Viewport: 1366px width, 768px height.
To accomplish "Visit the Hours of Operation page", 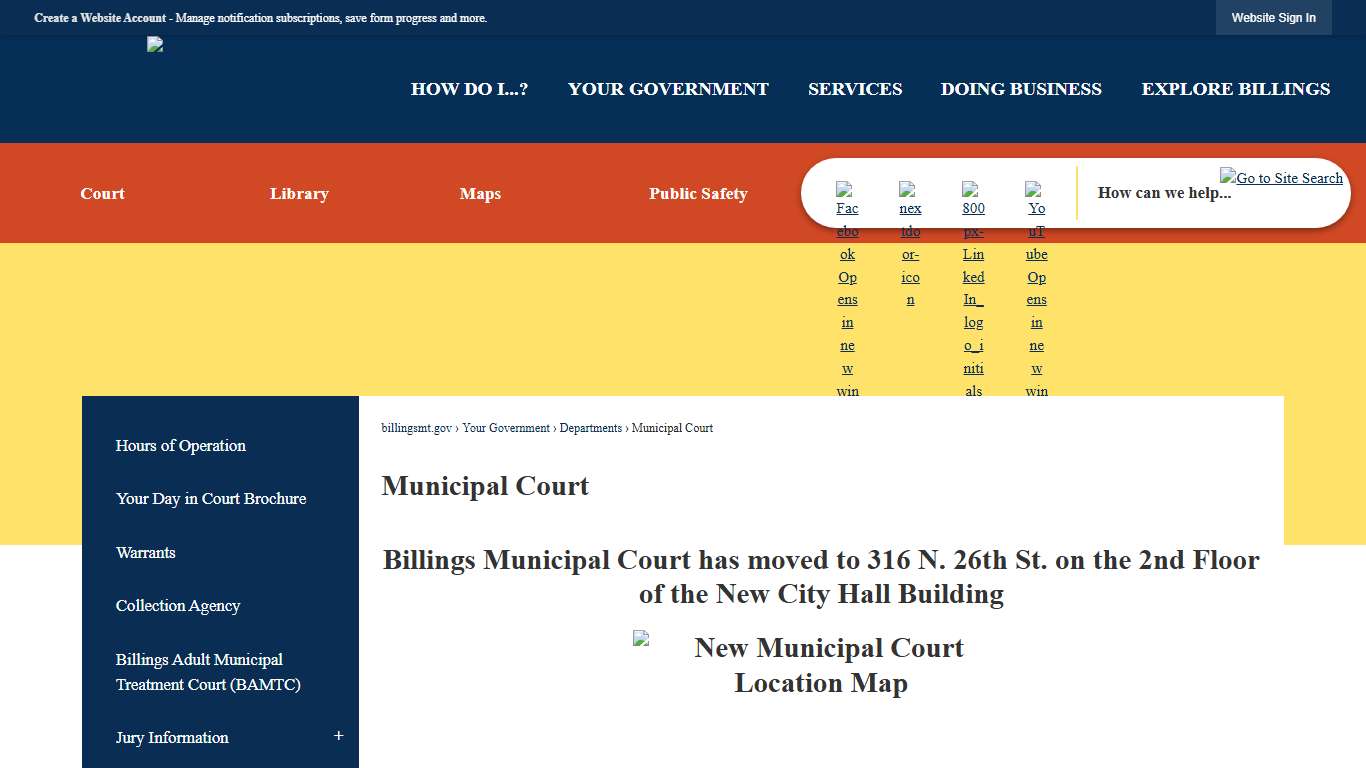I will click(180, 445).
